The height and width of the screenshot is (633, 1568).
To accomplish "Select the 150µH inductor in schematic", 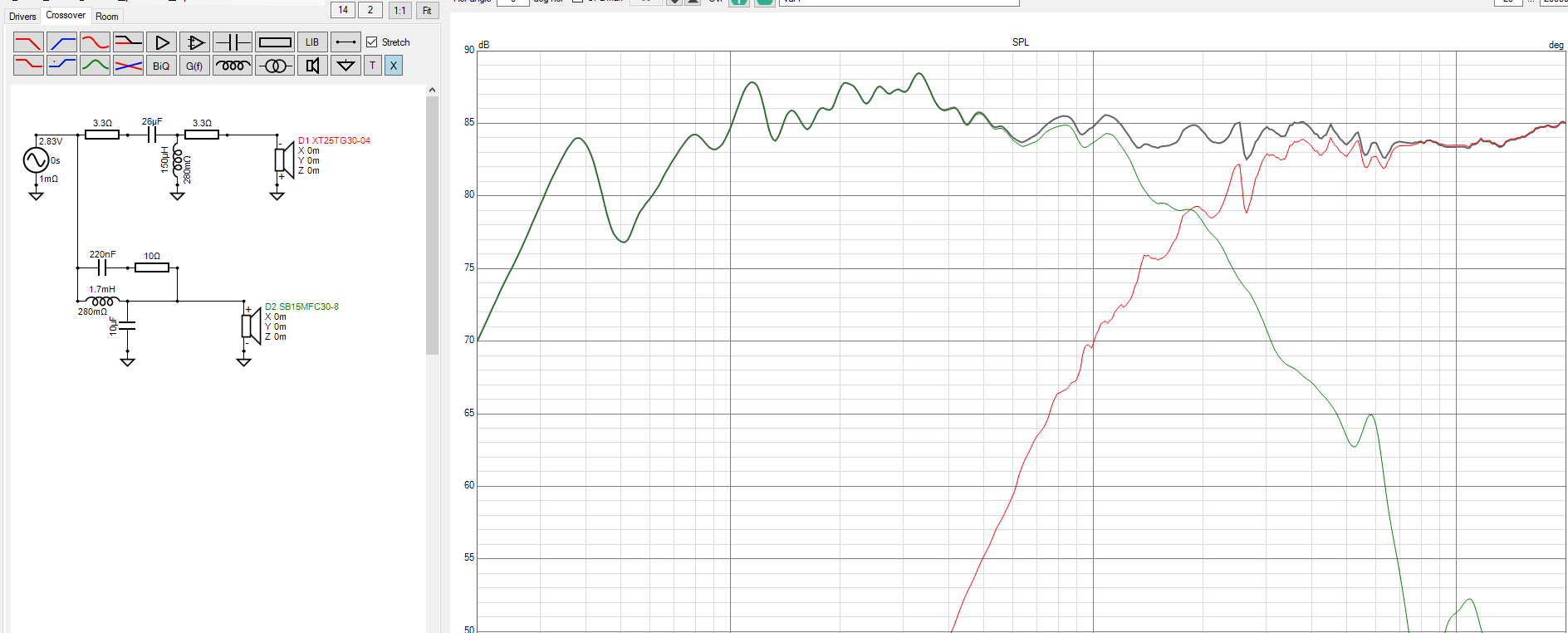I will pyautogui.click(x=177, y=162).
